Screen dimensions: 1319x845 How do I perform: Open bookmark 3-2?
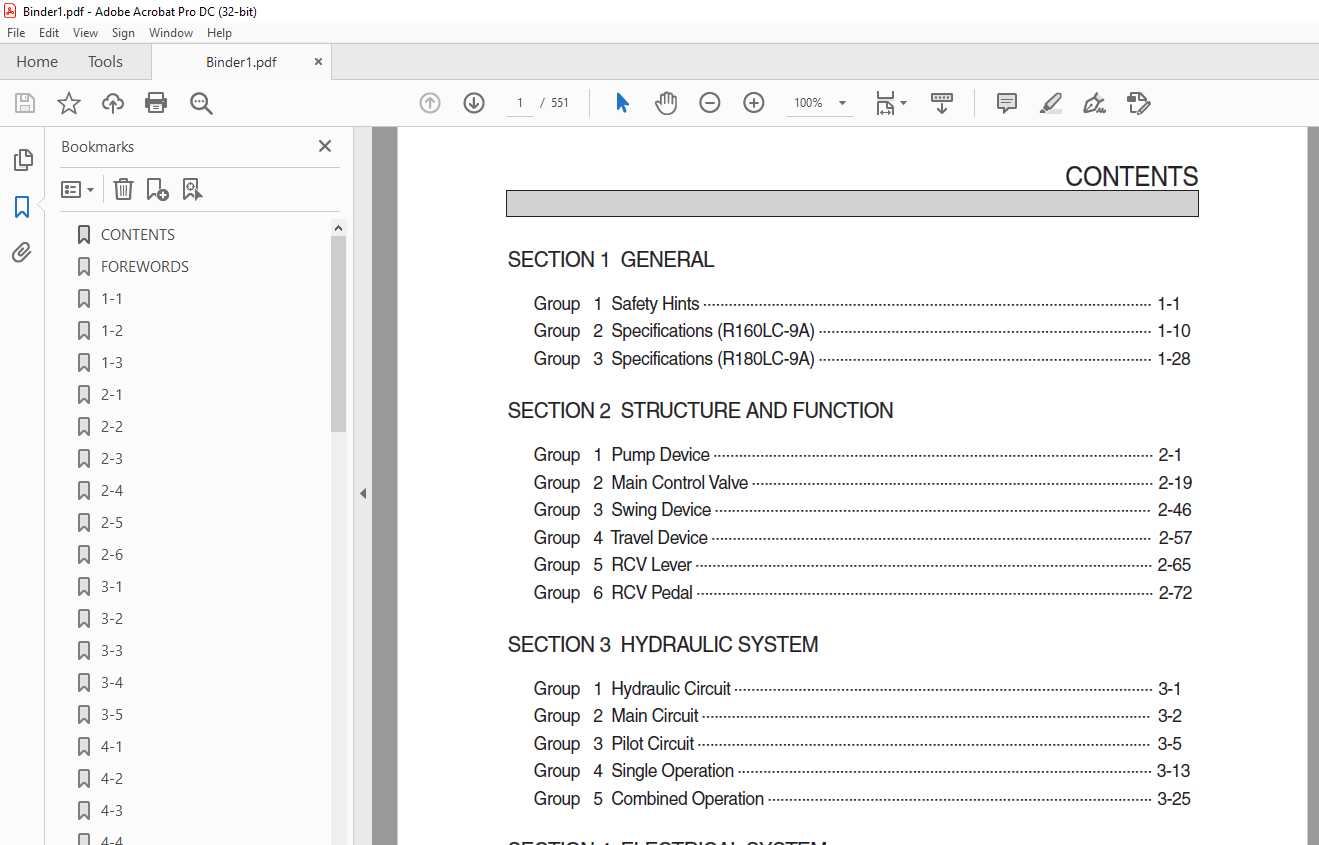point(112,619)
